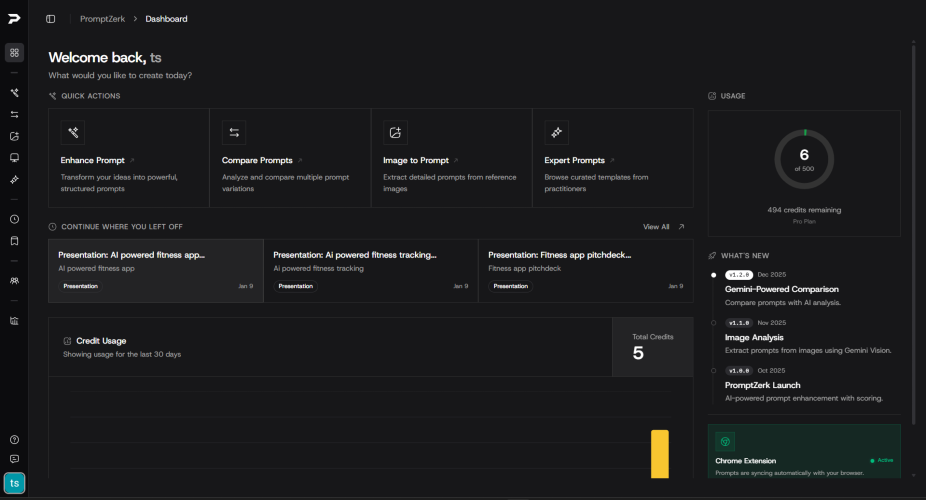Click the Expert Prompts card icon
This screenshot has width=926, height=500.
(x=557, y=133)
